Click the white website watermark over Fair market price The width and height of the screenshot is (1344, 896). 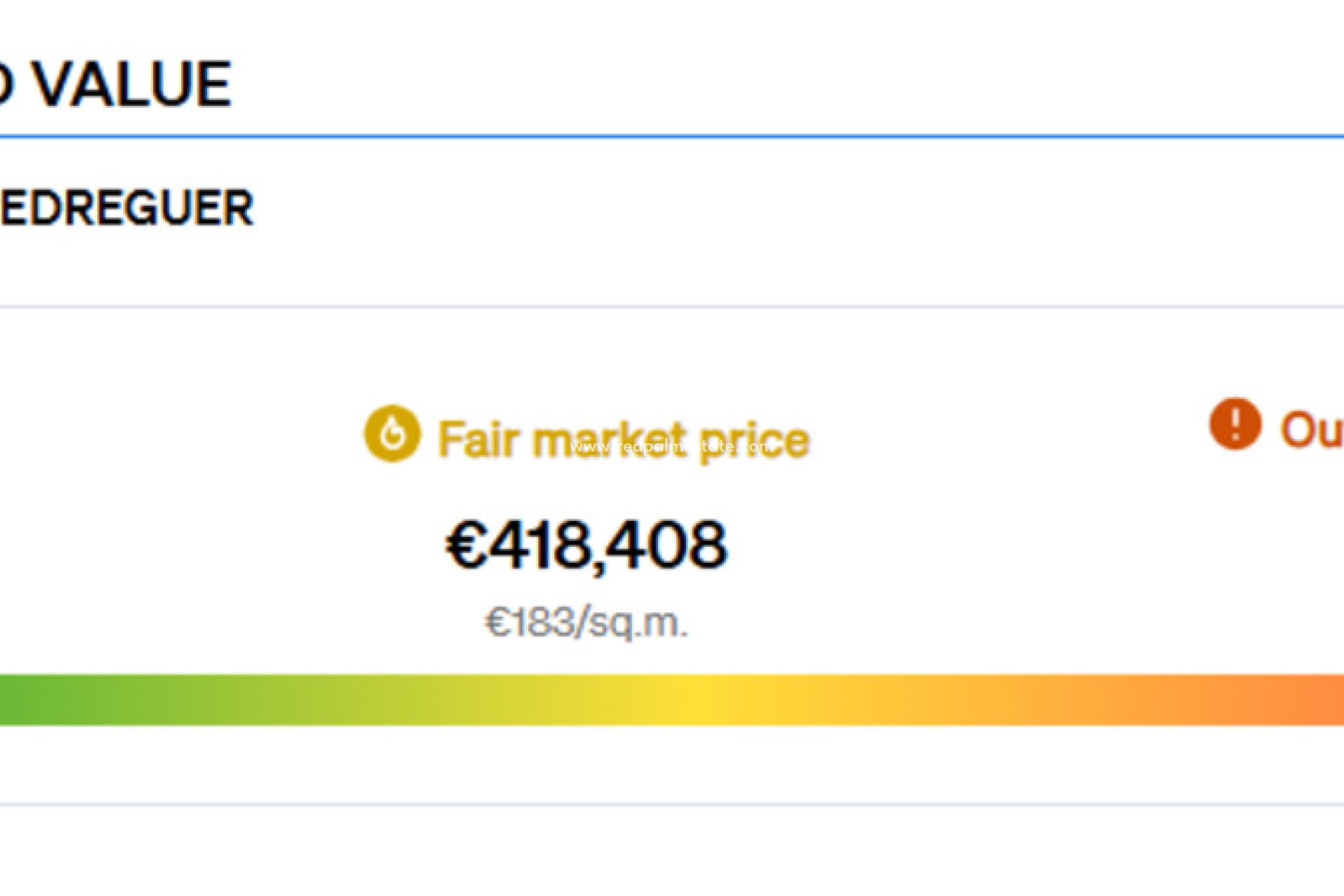(672, 447)
